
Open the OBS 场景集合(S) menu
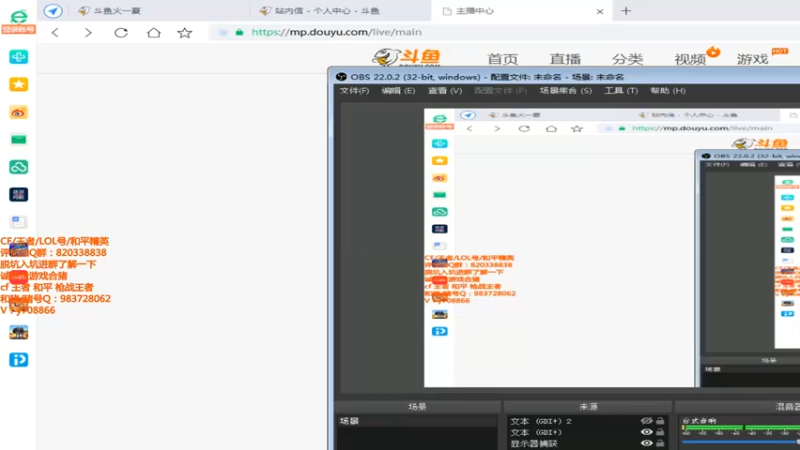tap(566, 91)
